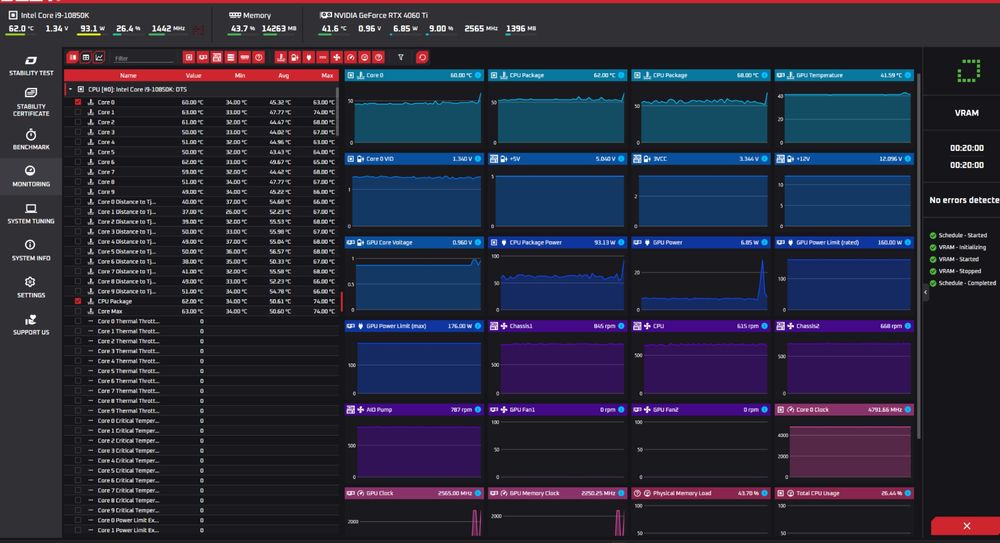Image resolution: width=1000 pixels, height=543 pixels.
Task: Click the funnel filter icon
Action: (401, 57)
